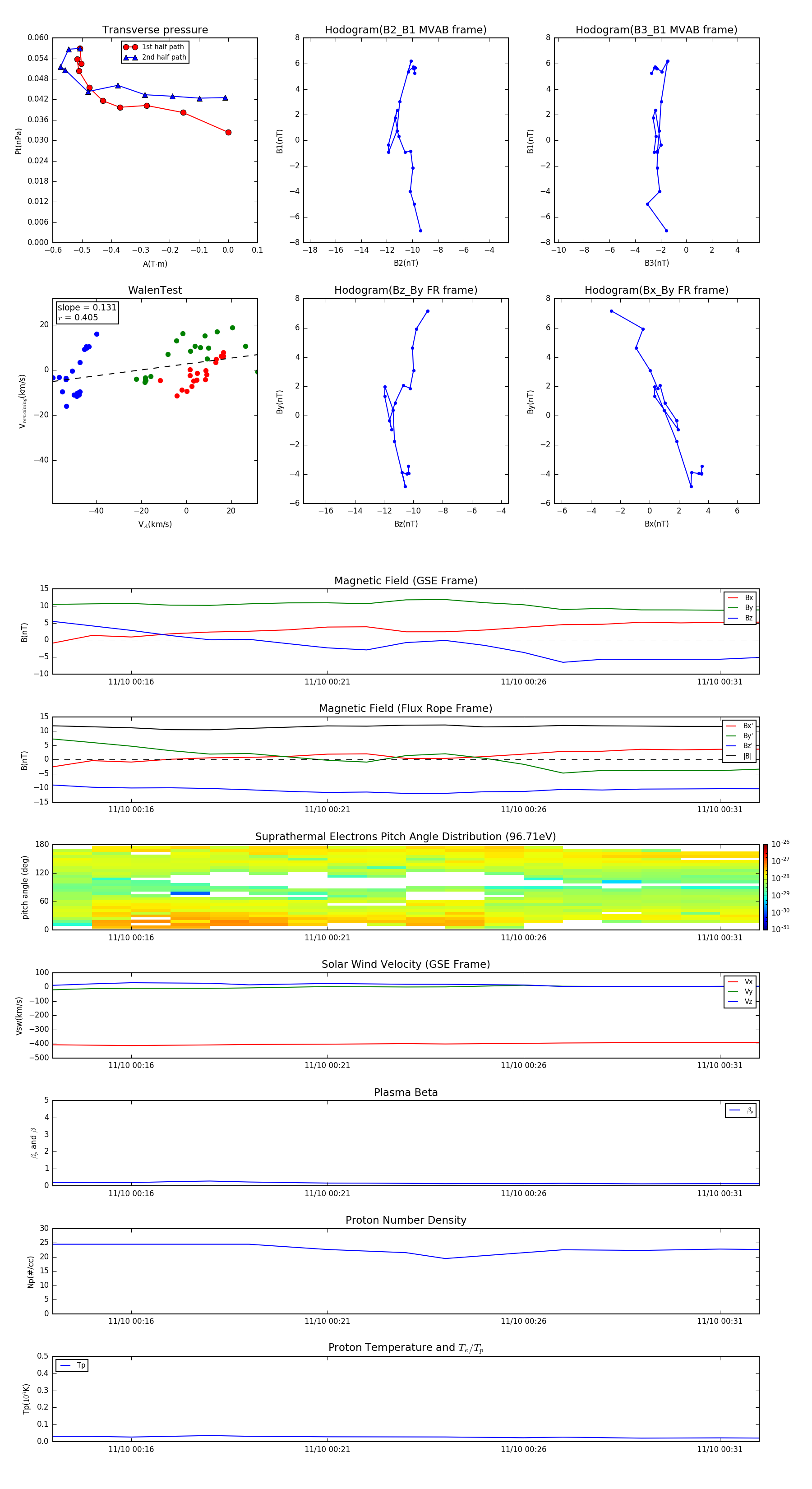Click the "Hodogram(Bz_By FR frame)" title

coord(406,290)
